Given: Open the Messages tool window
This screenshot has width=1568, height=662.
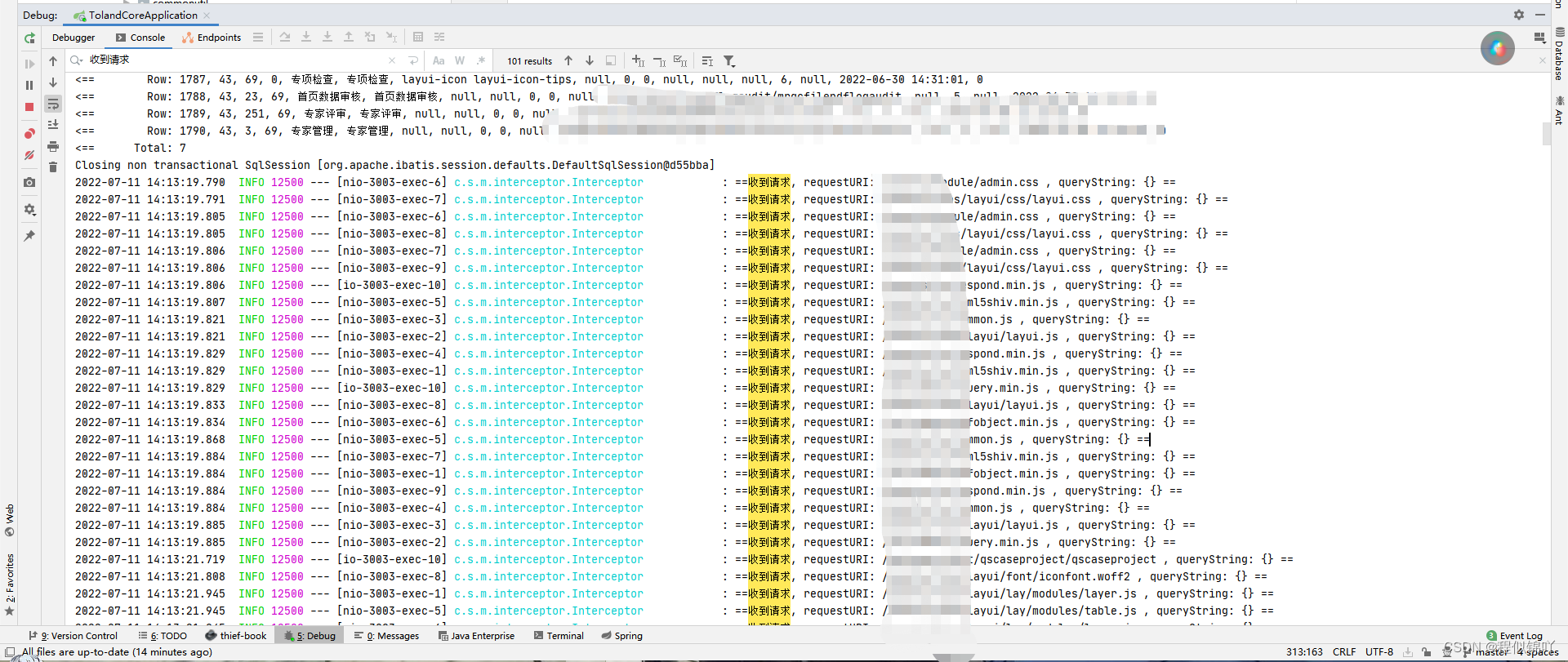Looking at the screenshot, I should point(386,636).
